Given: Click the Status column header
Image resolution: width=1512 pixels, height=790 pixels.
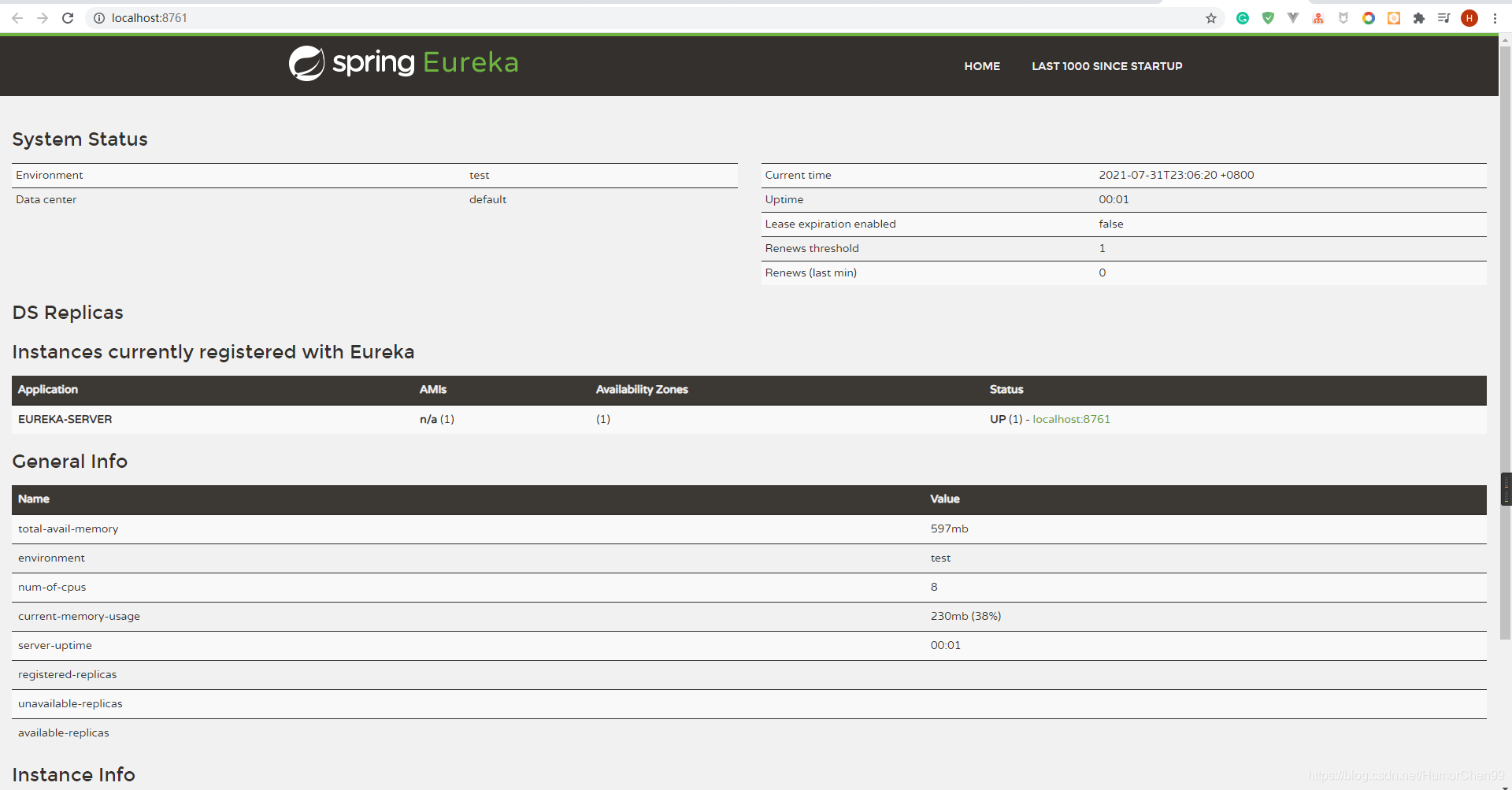Looking at the screenshot, I should 1006,389.
